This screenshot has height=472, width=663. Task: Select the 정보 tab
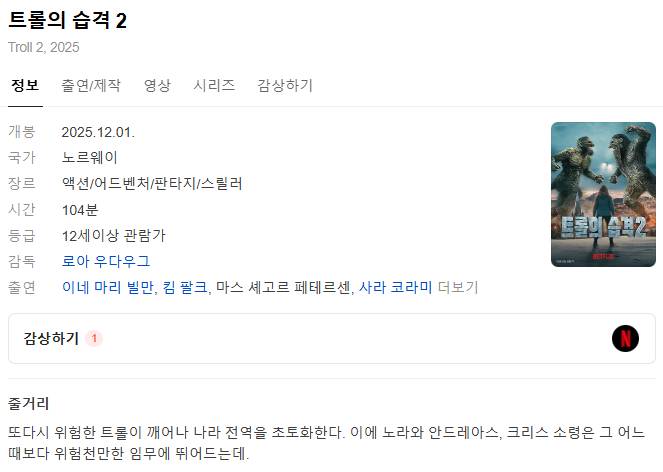point(25,85)
